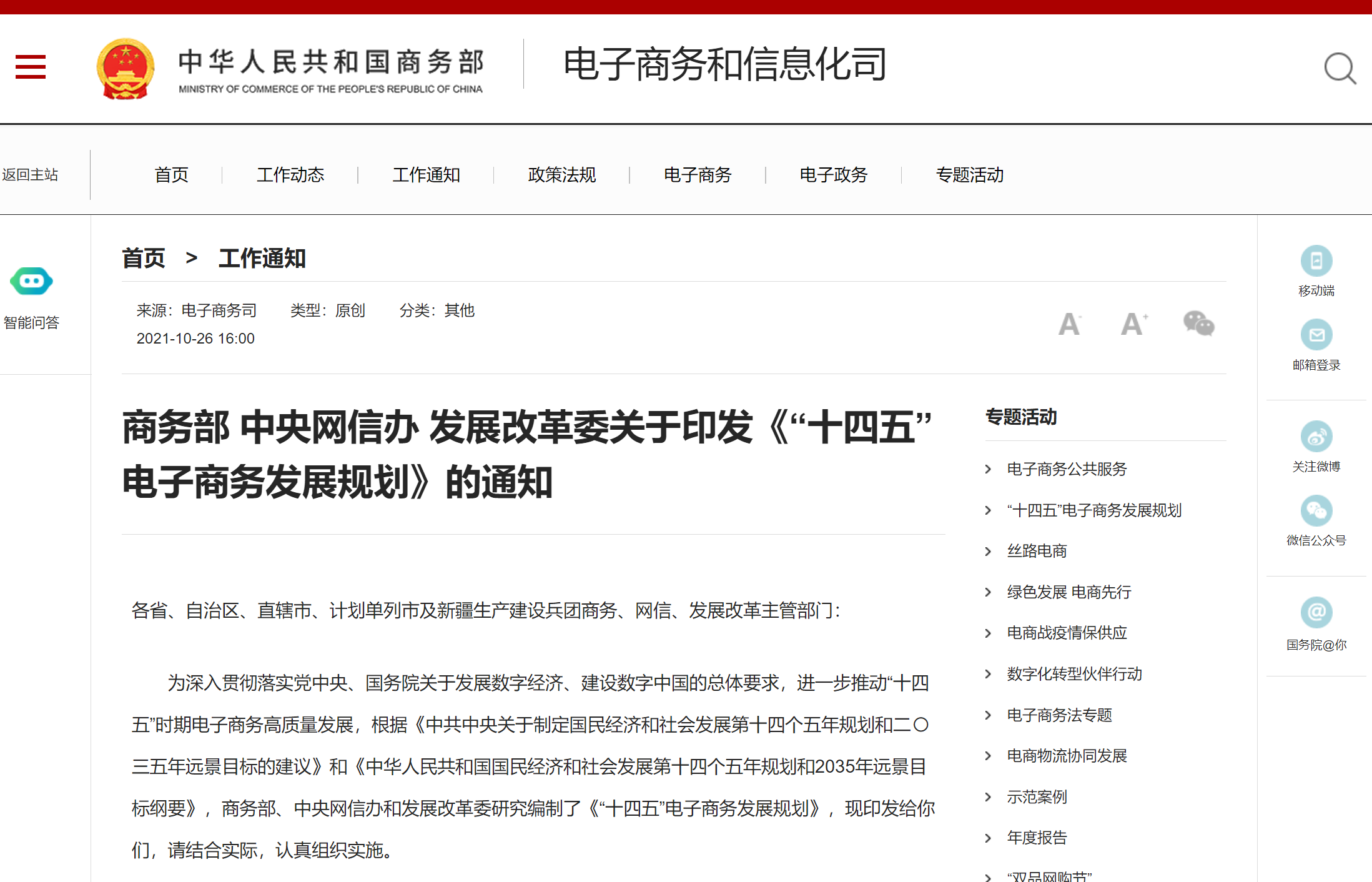
Task: Click the 邮箱登录 mail icon
Action: pos(1316,335)
